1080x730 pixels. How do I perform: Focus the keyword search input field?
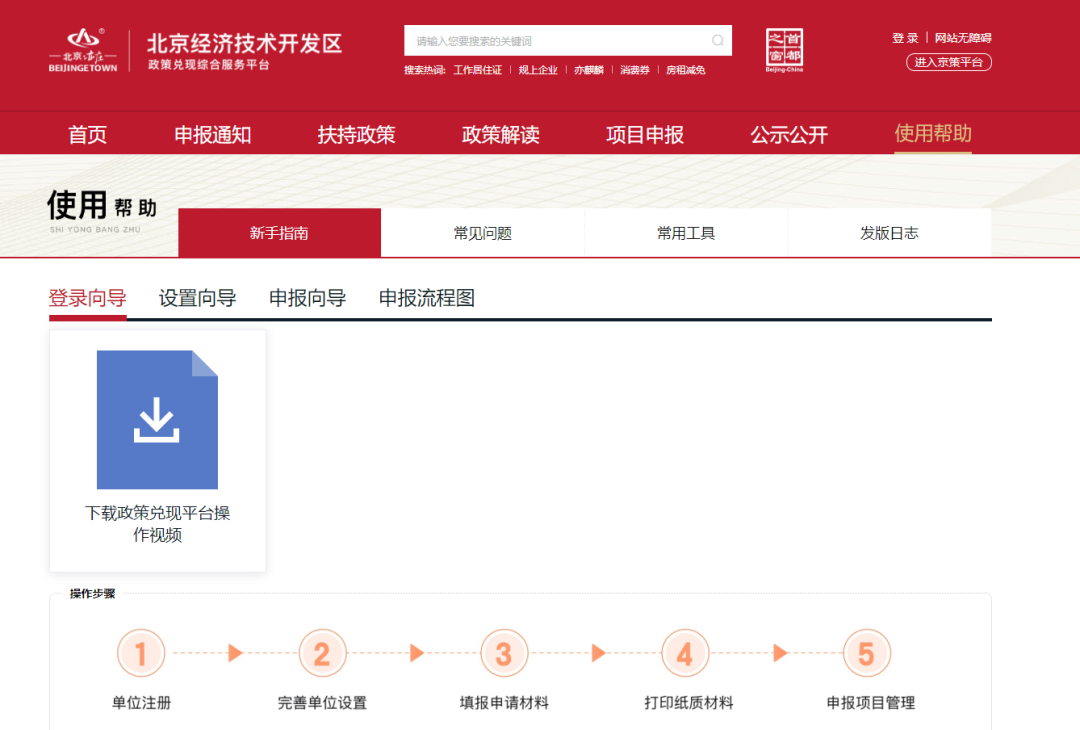tap(560, 41)
